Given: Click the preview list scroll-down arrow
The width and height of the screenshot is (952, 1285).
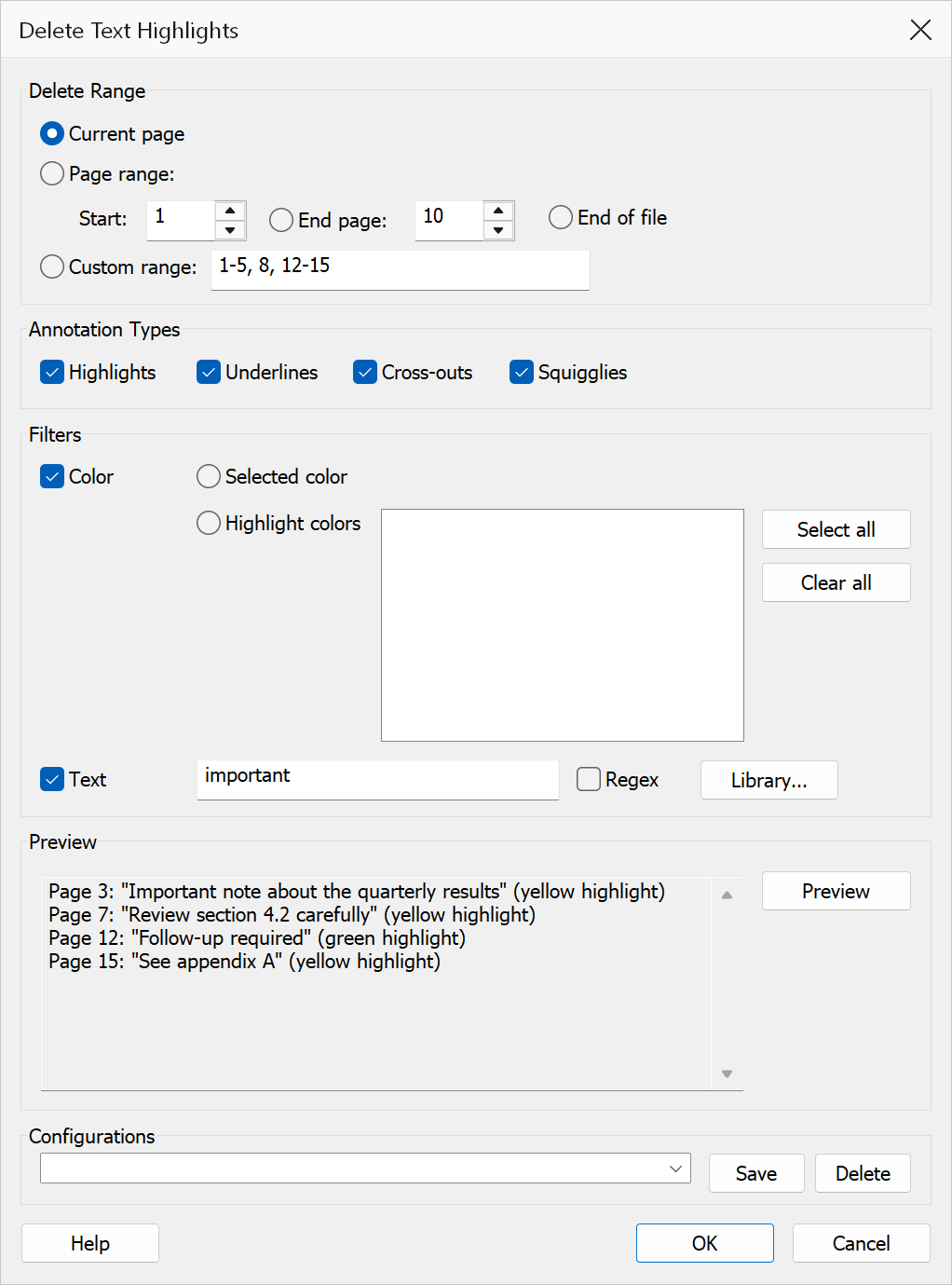Looking at the screenshot, I should tap(727, 1073).
